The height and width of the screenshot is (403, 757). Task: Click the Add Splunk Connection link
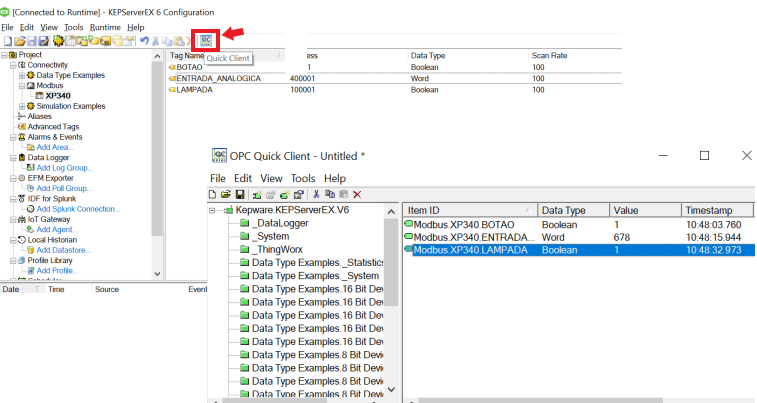(78, 208)
